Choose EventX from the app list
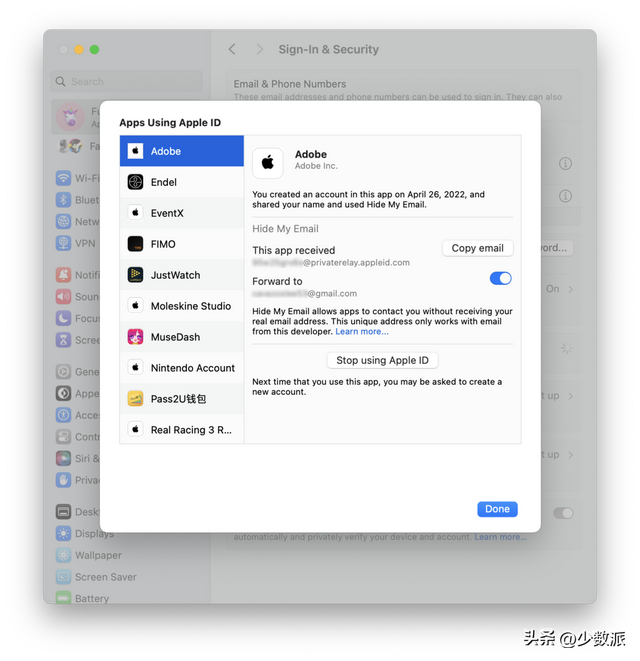 182,213
